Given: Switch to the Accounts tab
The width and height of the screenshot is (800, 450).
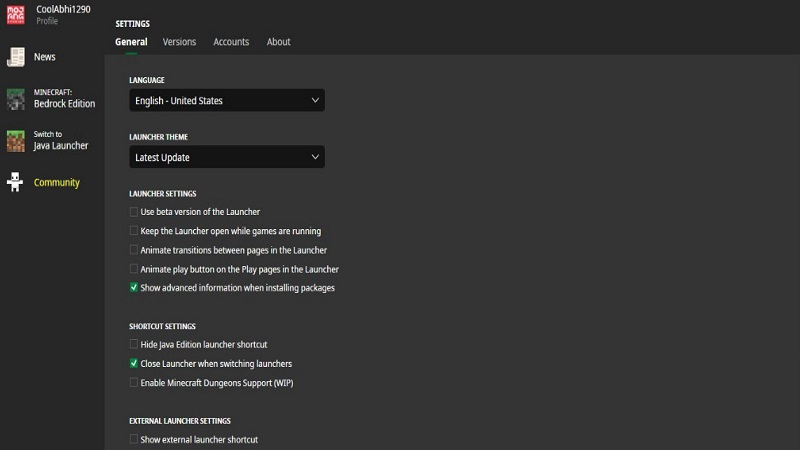Looking at the screenshot, I should pos(231,42).
